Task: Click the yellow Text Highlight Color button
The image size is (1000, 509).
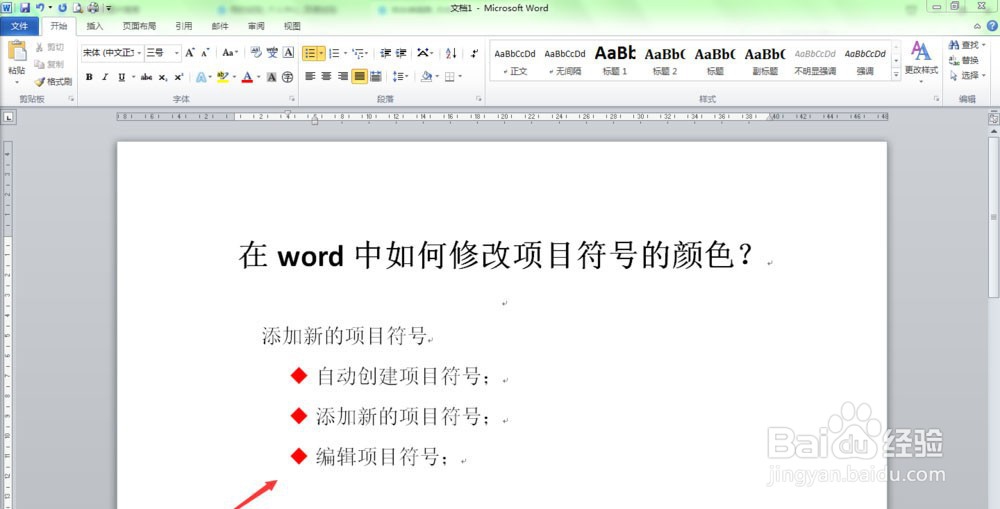Action: coord(223,77)
